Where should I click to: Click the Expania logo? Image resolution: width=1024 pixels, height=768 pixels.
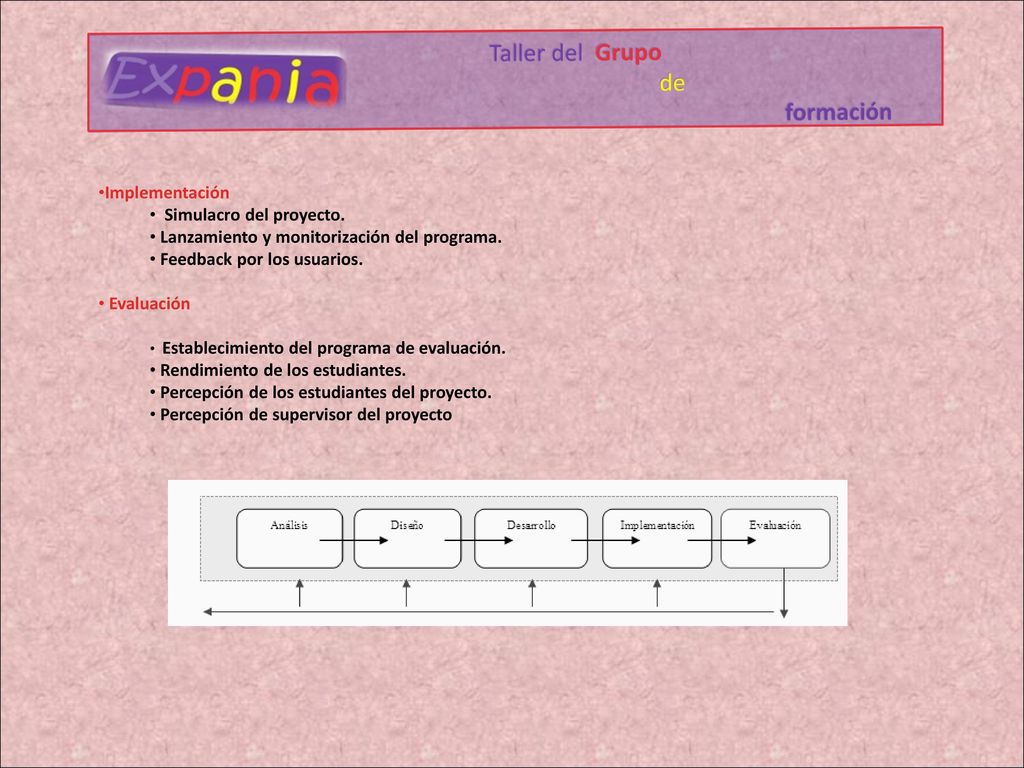(224, 81)
